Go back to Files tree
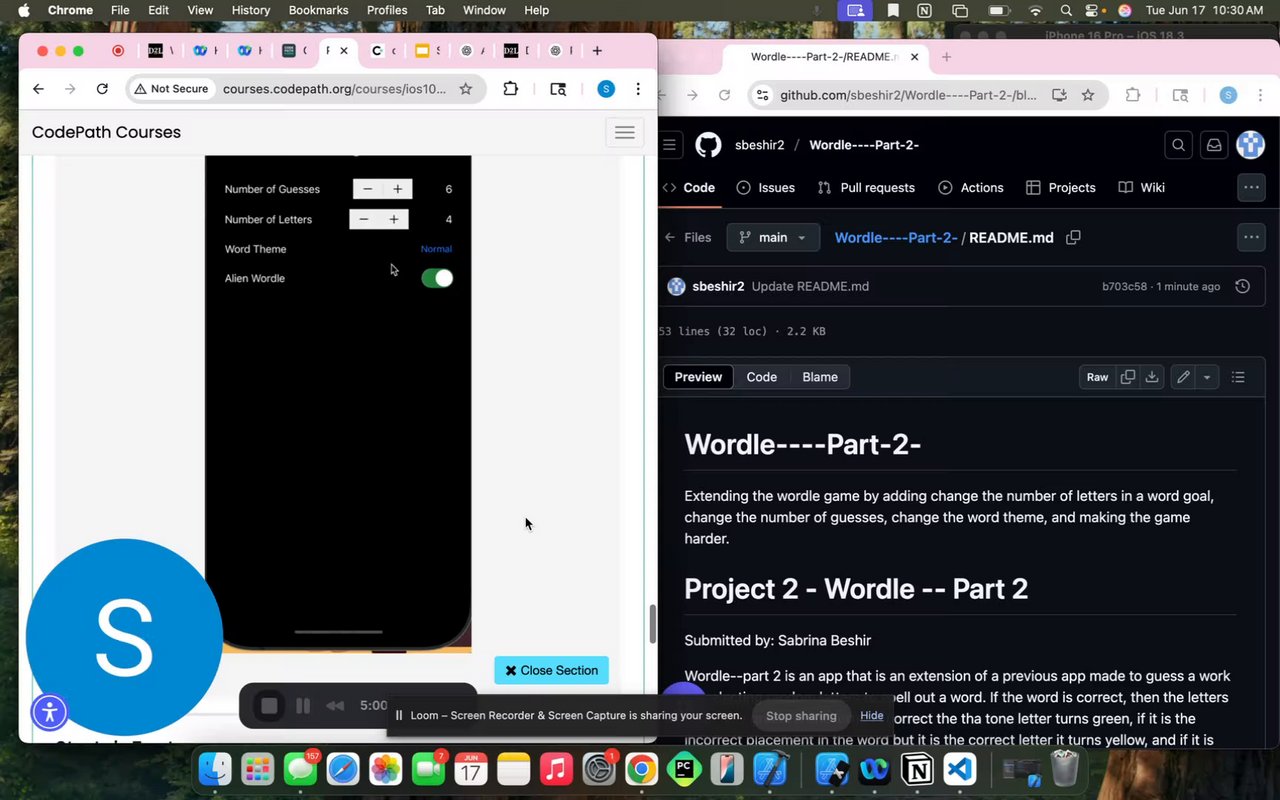1280x800 pixels. coord(688,238)
